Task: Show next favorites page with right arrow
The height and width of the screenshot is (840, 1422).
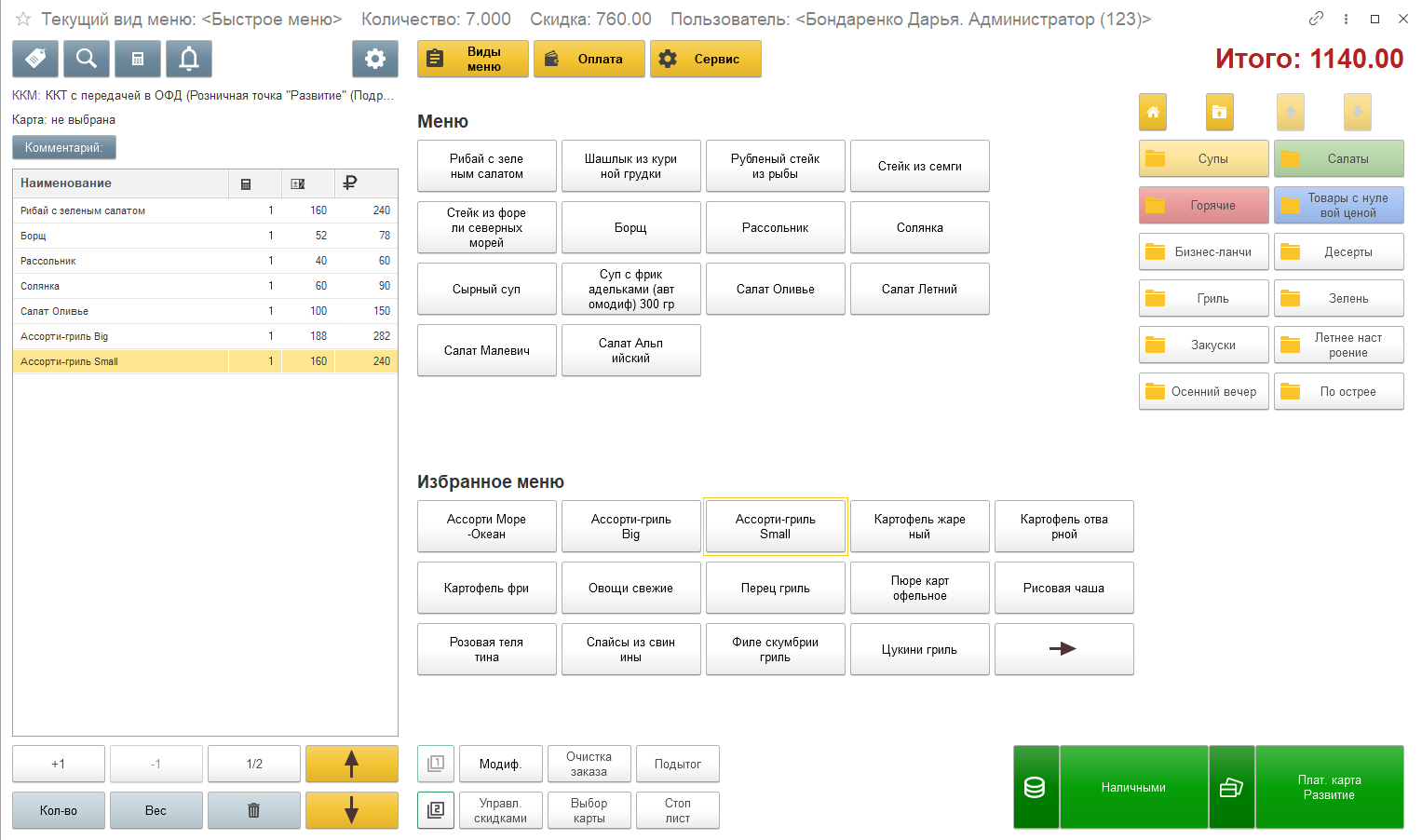Action: 1063,649
